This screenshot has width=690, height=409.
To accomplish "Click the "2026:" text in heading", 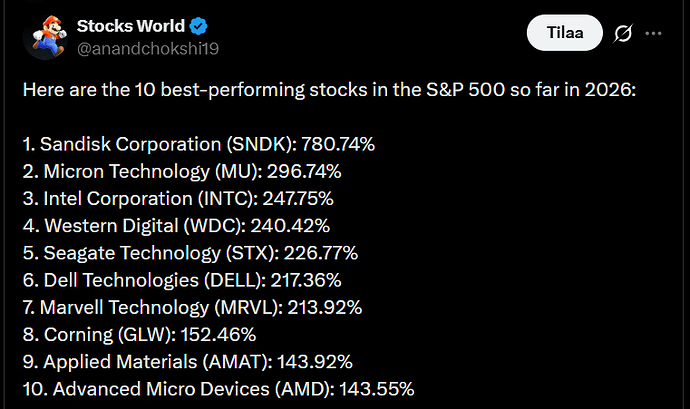I will [610, 90].
